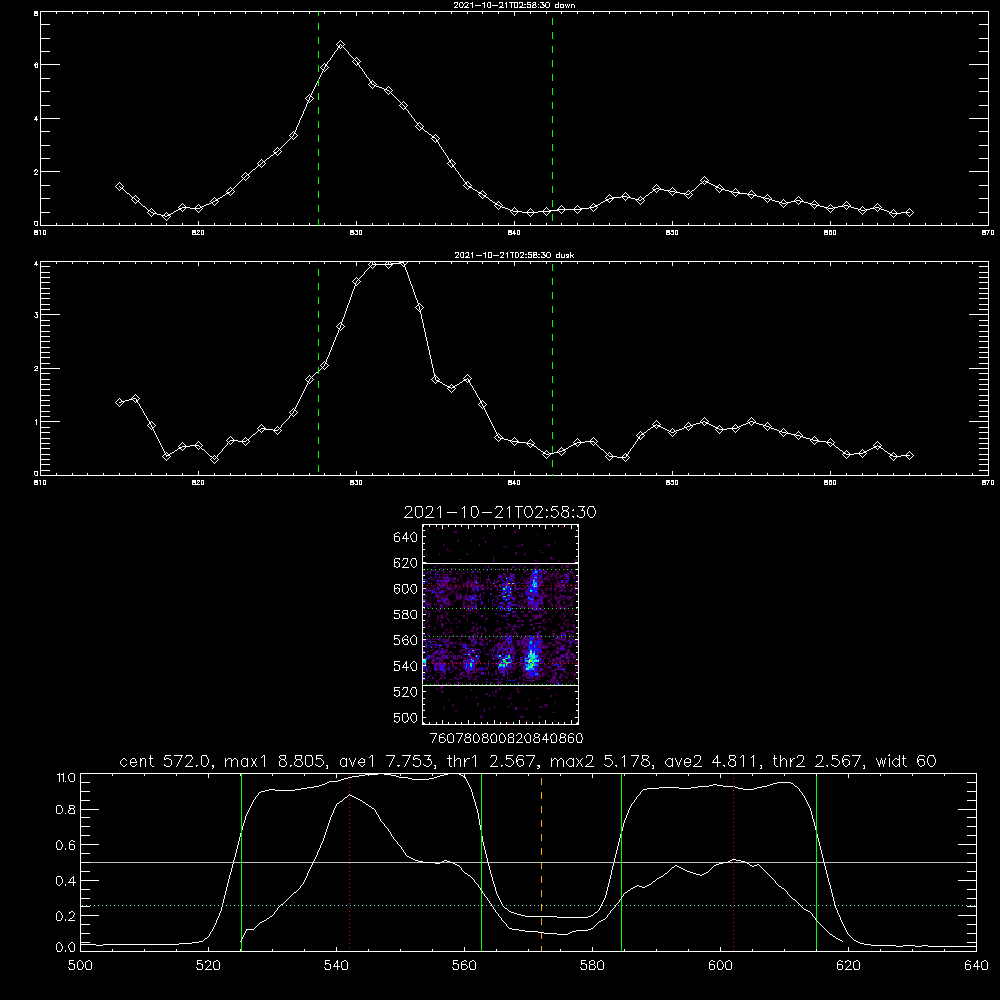Click right green dashed line in dawn plot
1000x1000 pixels.
tap(552, 119)
